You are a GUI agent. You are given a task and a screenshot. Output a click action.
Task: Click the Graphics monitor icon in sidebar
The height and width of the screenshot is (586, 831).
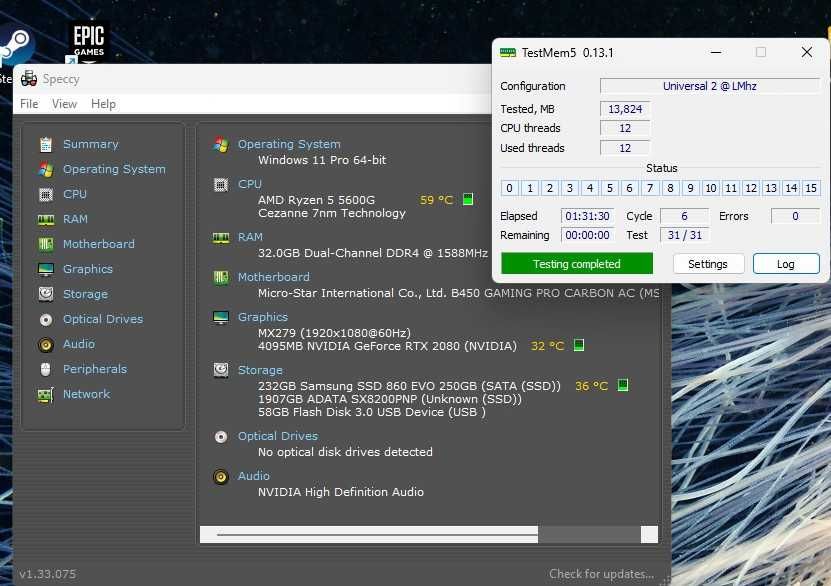click(46, 269)
